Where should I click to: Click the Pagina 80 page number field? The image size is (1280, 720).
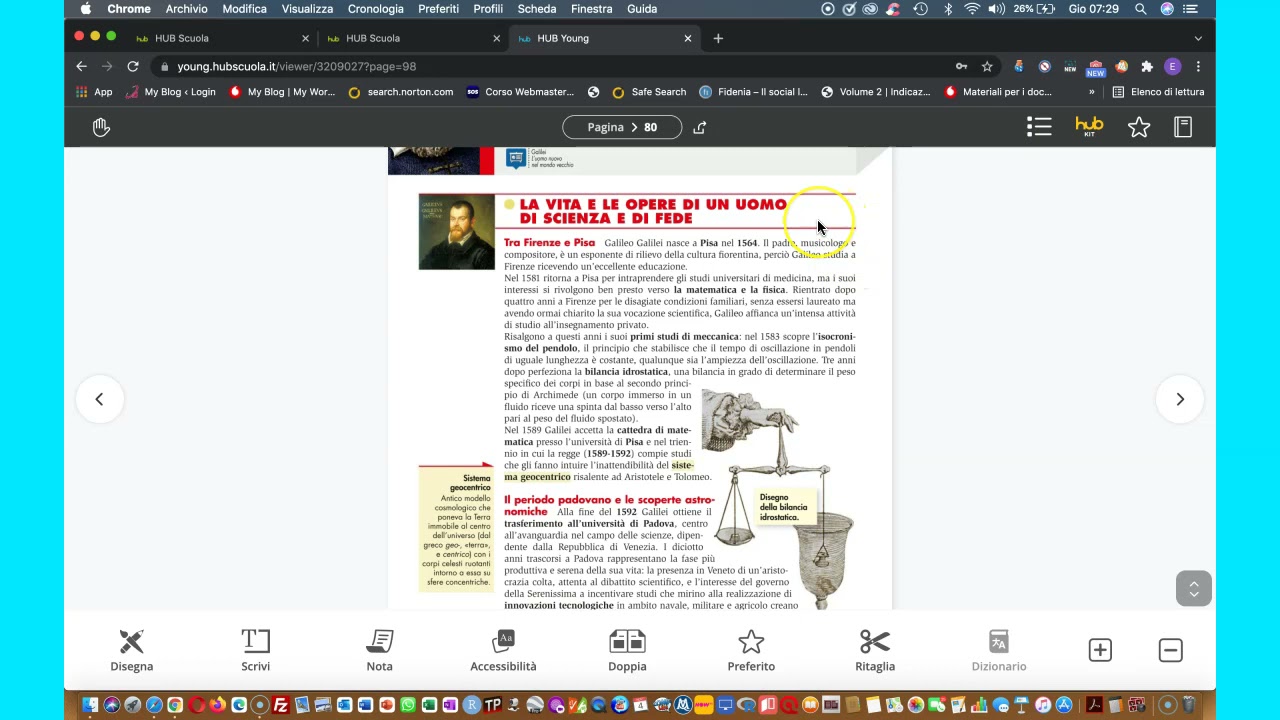[x=622, y=127]
